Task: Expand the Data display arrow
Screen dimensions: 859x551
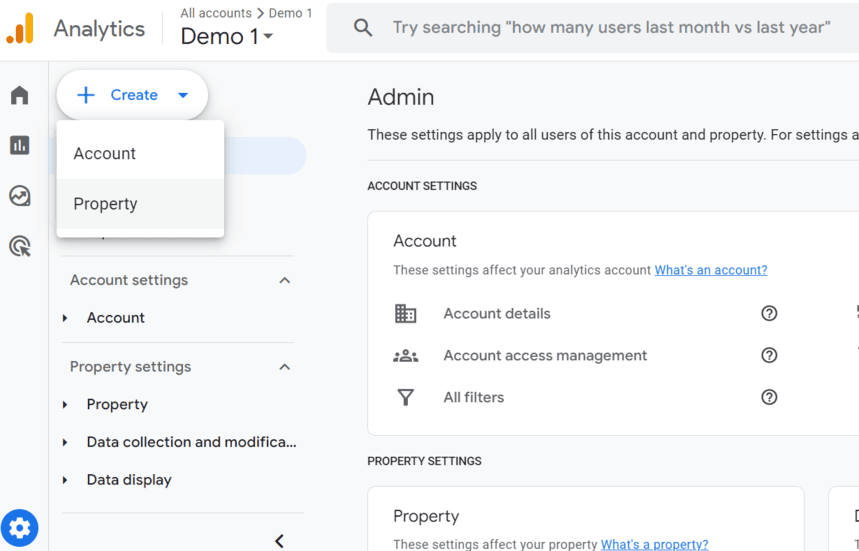Action: click(65, 480)
